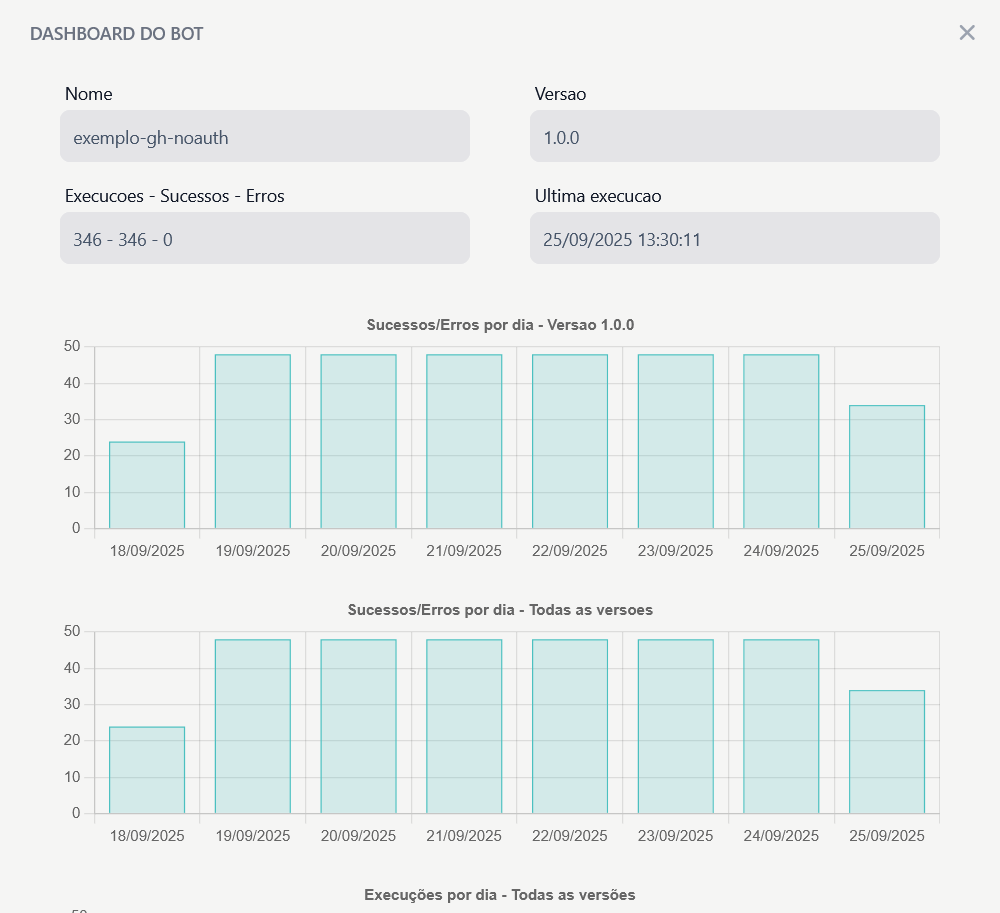This screenshot has width=1000, height=913.
Task: Click the 18/09/2025 bar in Versao 1.0.0 chart
Action: (x=147, y=485)
